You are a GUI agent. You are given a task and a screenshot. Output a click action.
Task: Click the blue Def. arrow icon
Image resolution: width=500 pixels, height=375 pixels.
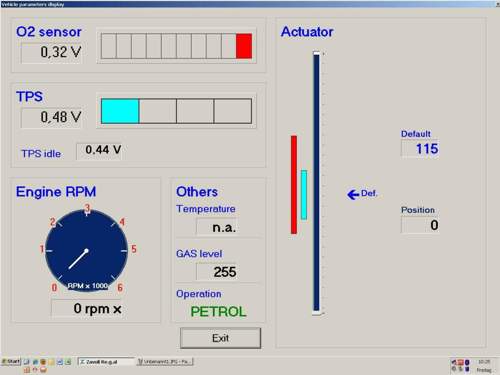[353, 194]
